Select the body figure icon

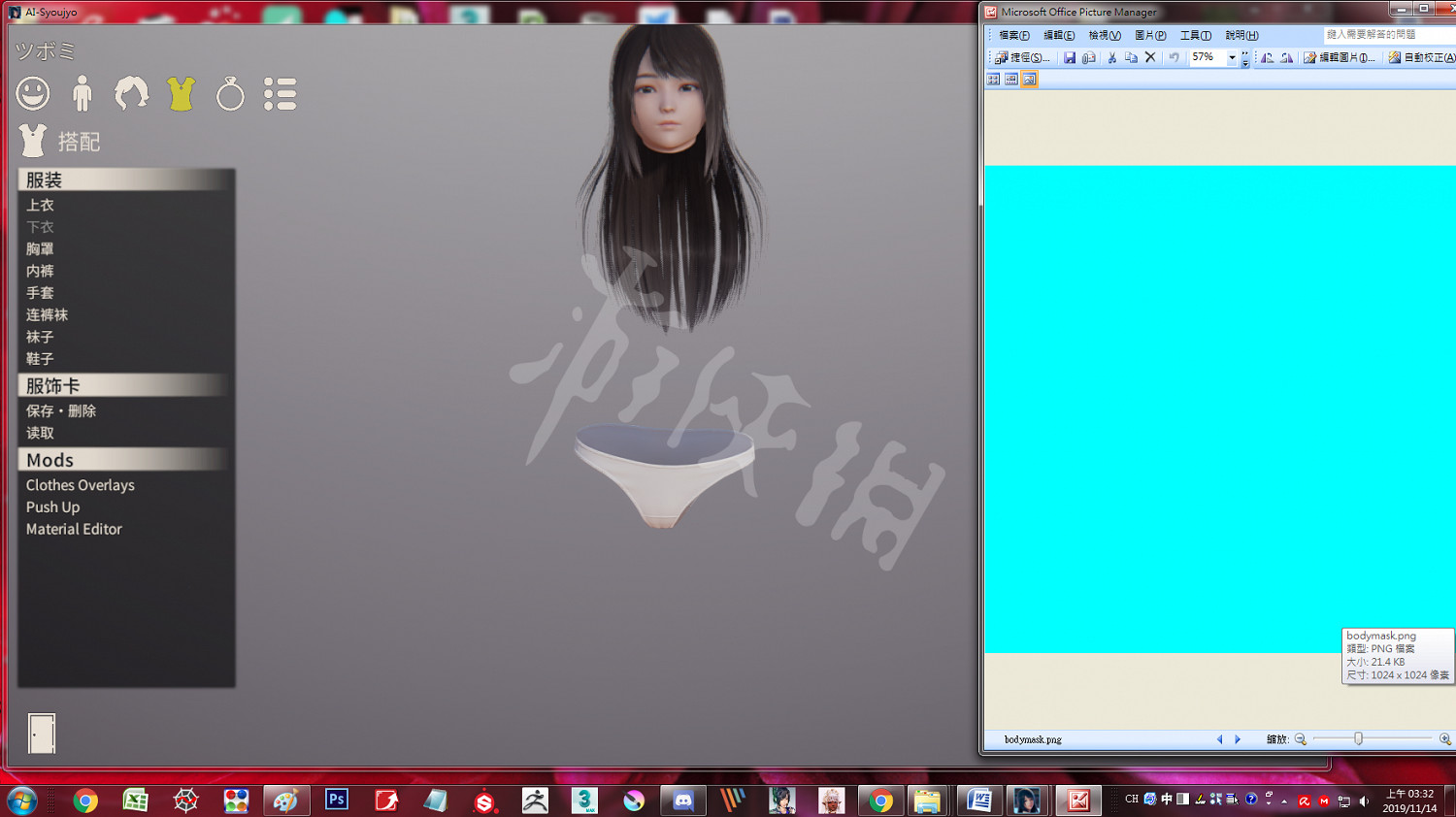pyautogui.click(x=83, y=93)
